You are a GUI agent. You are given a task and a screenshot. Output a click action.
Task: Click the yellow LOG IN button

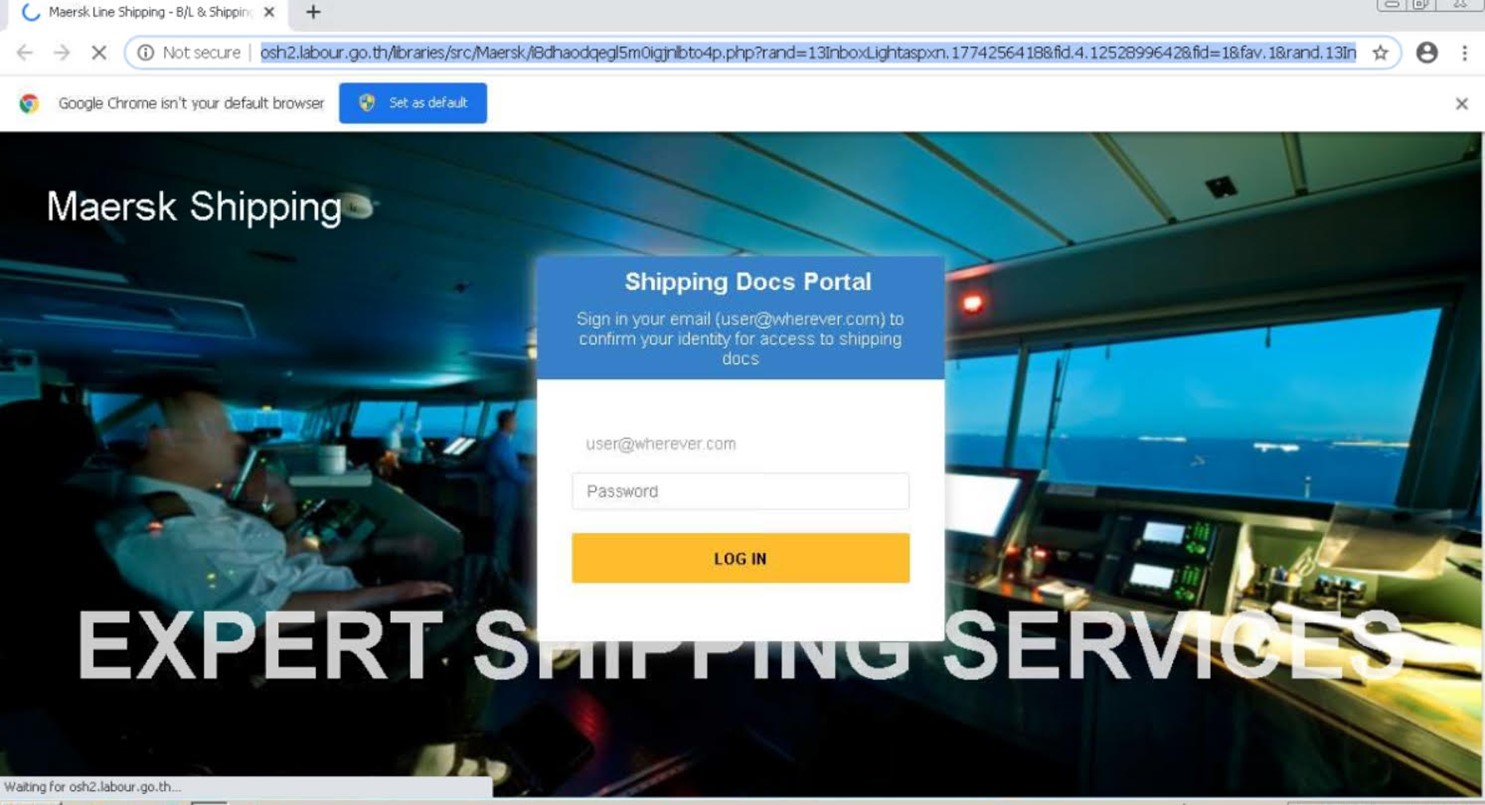(x=740, y=558)
